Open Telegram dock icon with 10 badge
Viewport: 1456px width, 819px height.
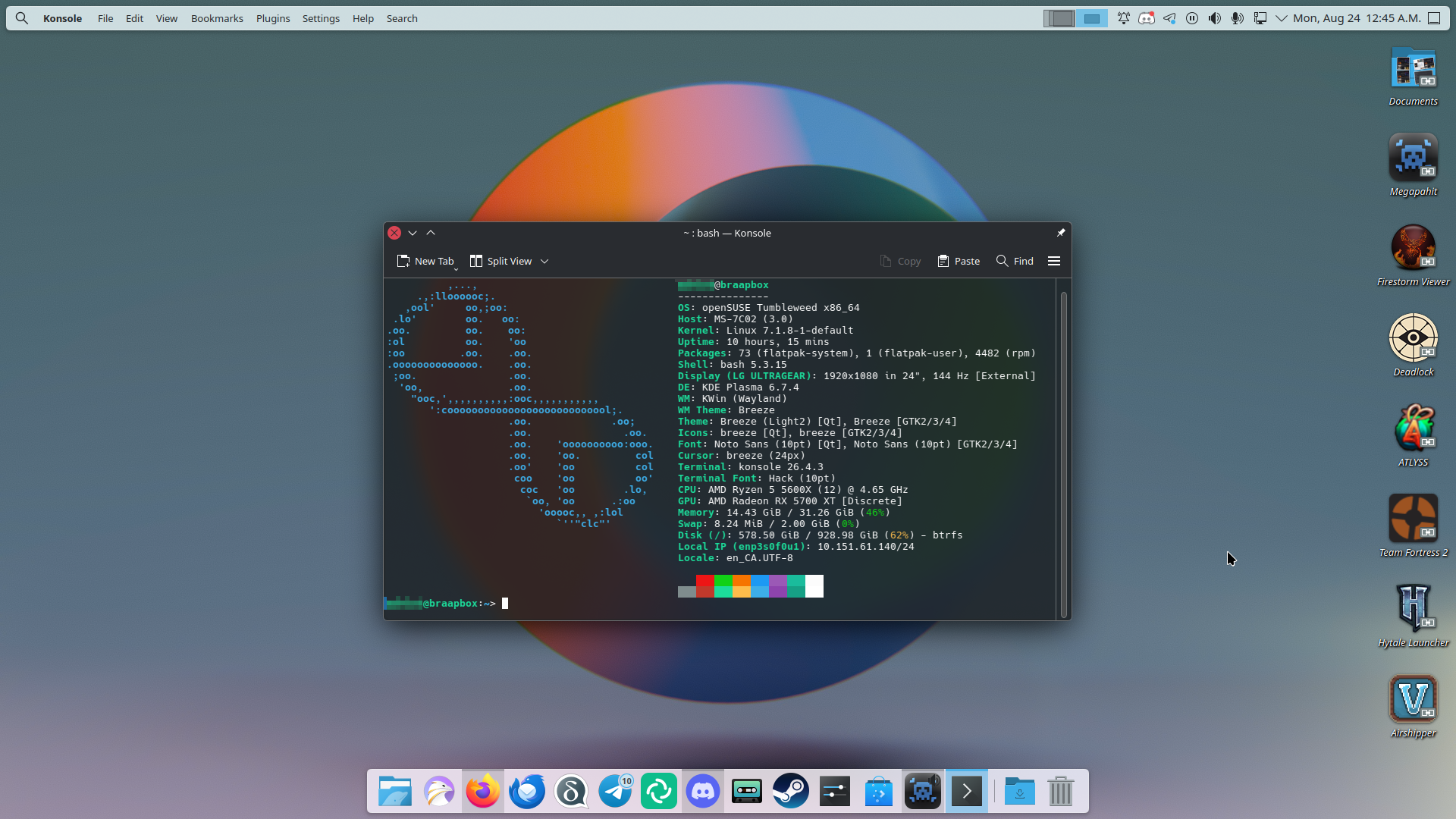615,792
